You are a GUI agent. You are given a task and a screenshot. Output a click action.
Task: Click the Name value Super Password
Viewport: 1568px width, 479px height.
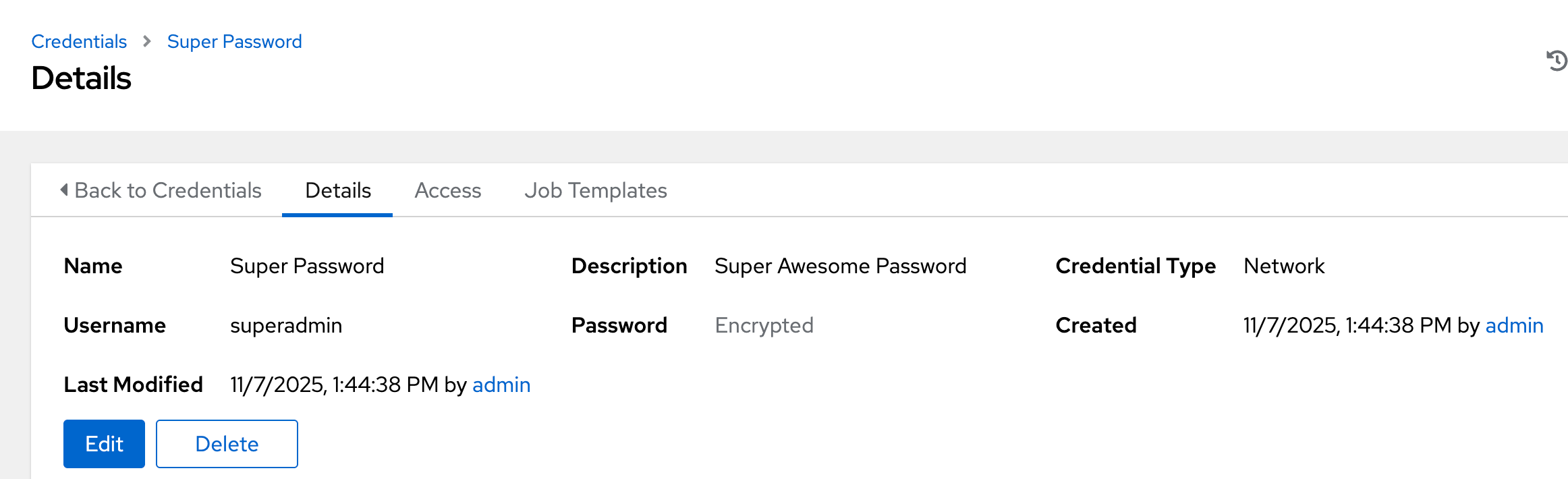[307, 266]
